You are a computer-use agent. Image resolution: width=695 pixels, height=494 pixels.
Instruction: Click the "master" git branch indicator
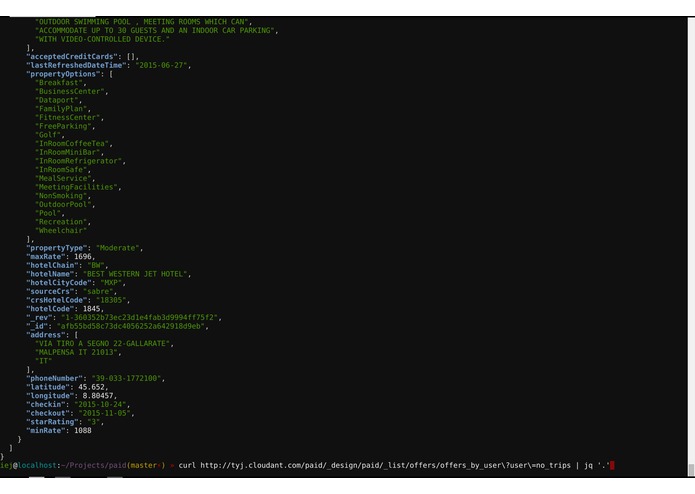pos(143,465)
